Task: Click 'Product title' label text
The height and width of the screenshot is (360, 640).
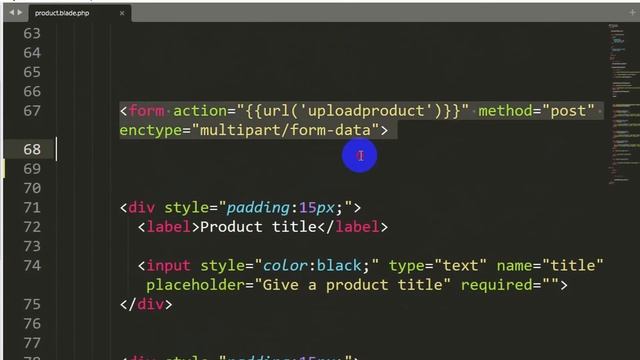Action: (258, 227)
